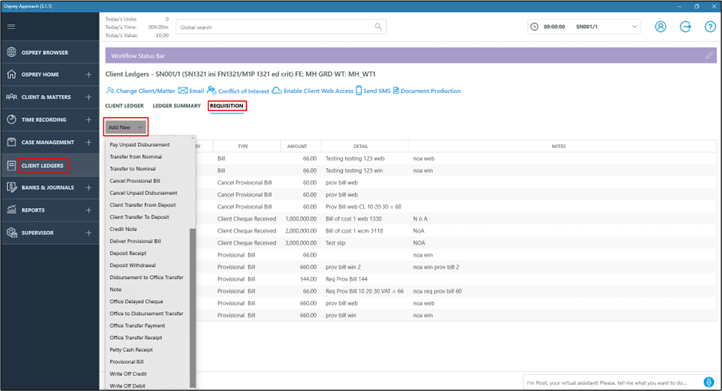722x391 pixels.
Task: Select Write Off Credit option
Action: coord(128,373)
